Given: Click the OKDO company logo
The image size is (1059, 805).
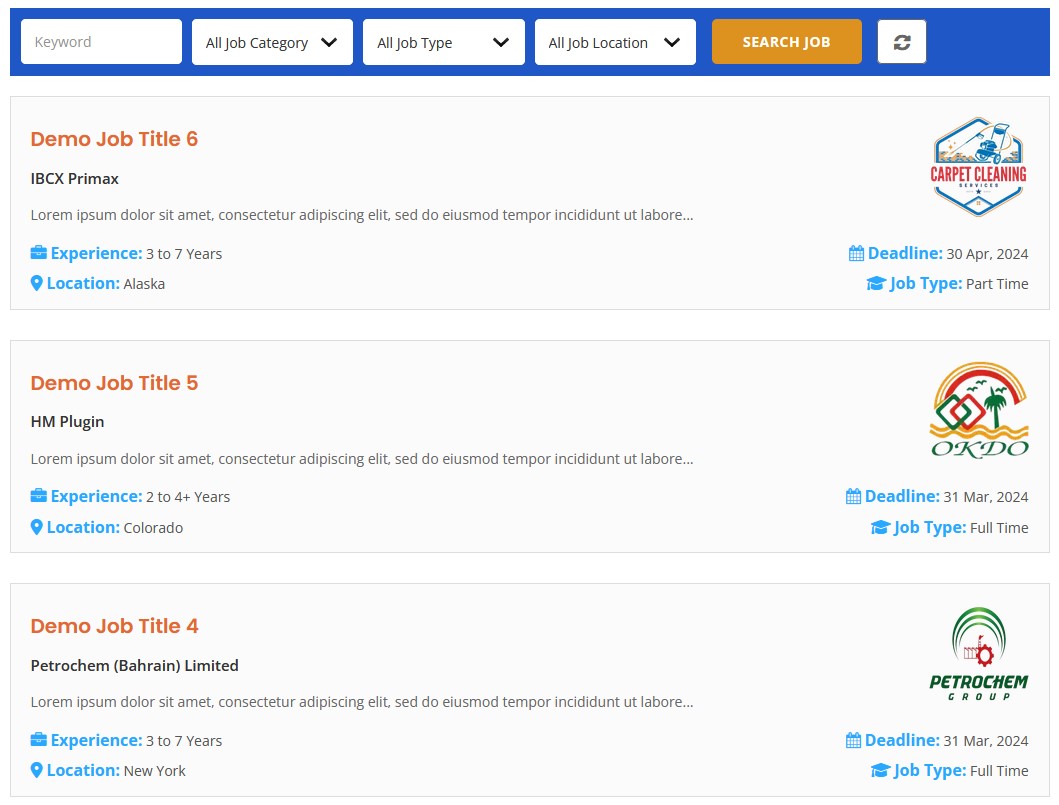Looking at the screenshot, I should tap(979, 410).
